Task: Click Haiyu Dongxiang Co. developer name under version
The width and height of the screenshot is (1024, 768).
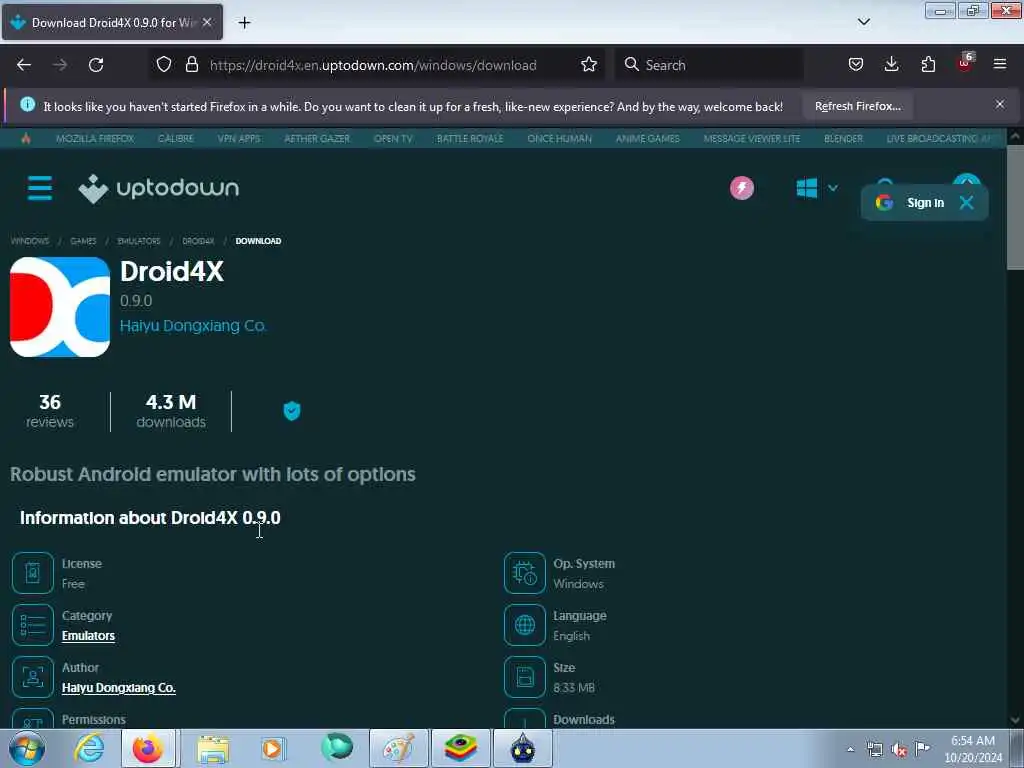Action: pyautogui.click(x=193, y=326)
